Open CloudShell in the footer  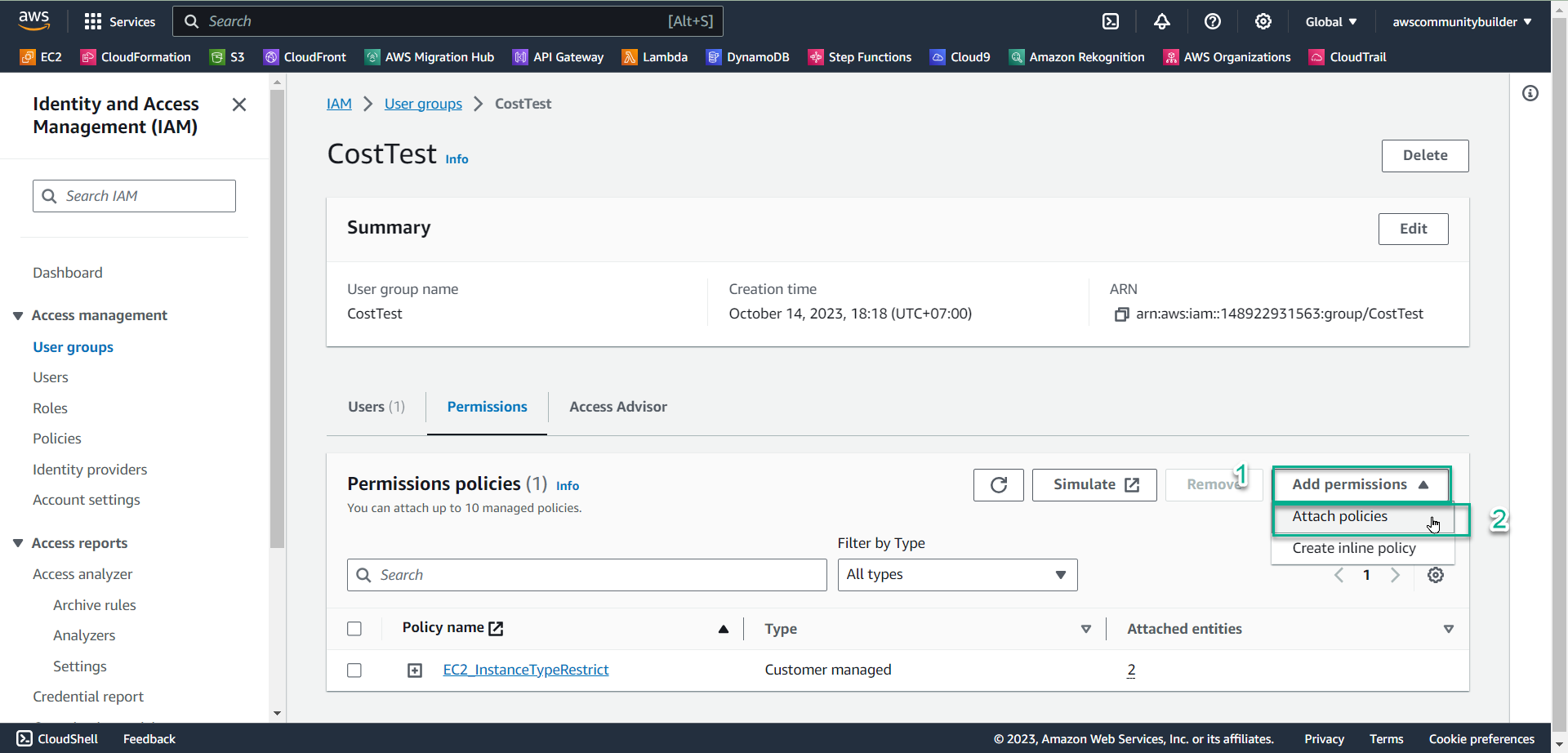point(57,739)
